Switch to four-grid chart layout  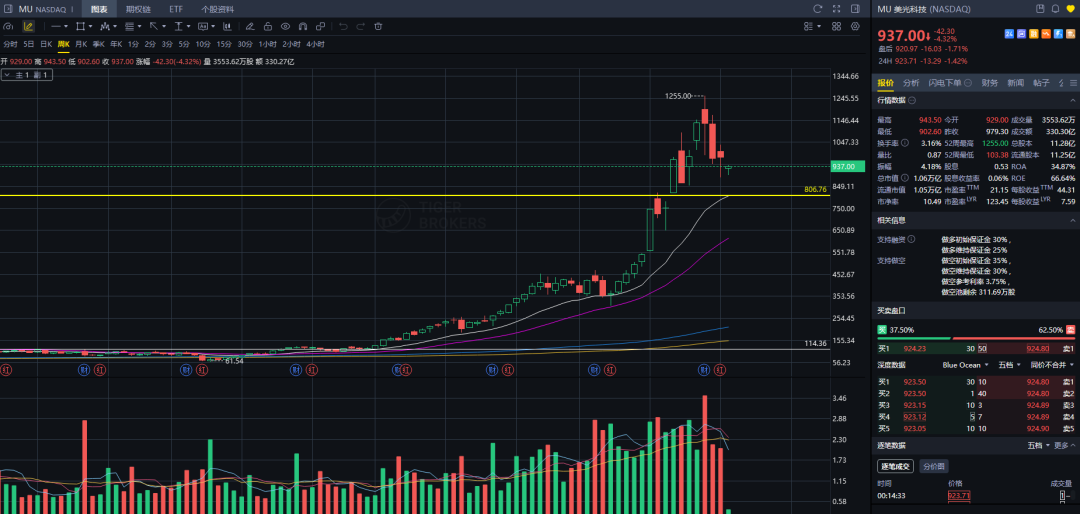pyautogui.click(x=836, y=26)
